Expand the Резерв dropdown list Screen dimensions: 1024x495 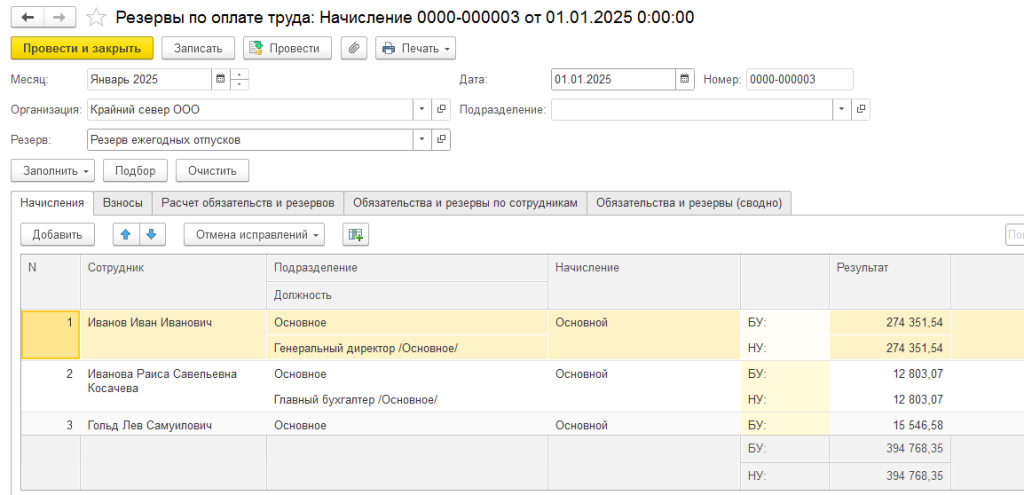click(422, 139)
